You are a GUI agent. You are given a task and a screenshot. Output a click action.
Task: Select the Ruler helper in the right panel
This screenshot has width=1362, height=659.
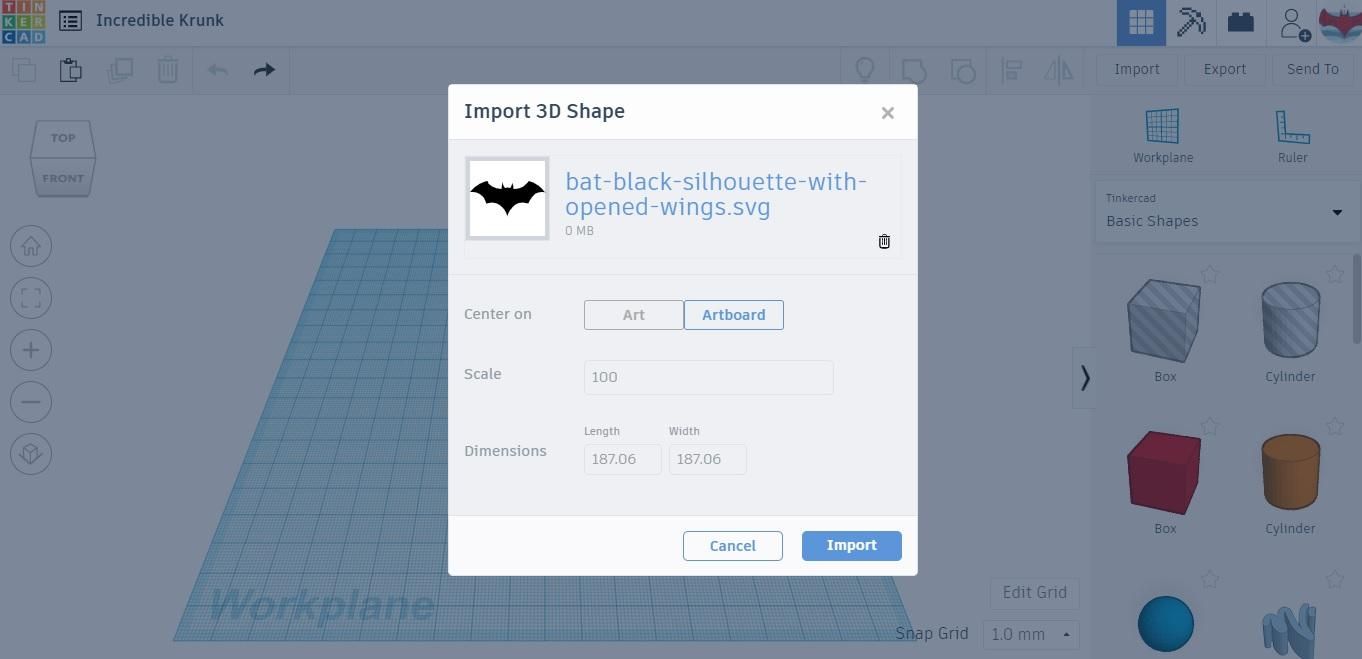tap(1291, 131)
